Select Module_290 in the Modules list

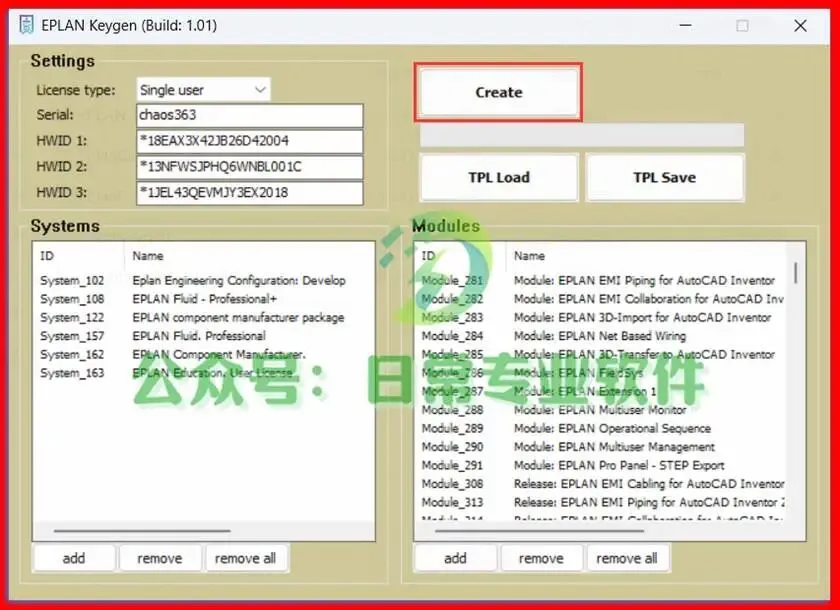tap(452, 447)
